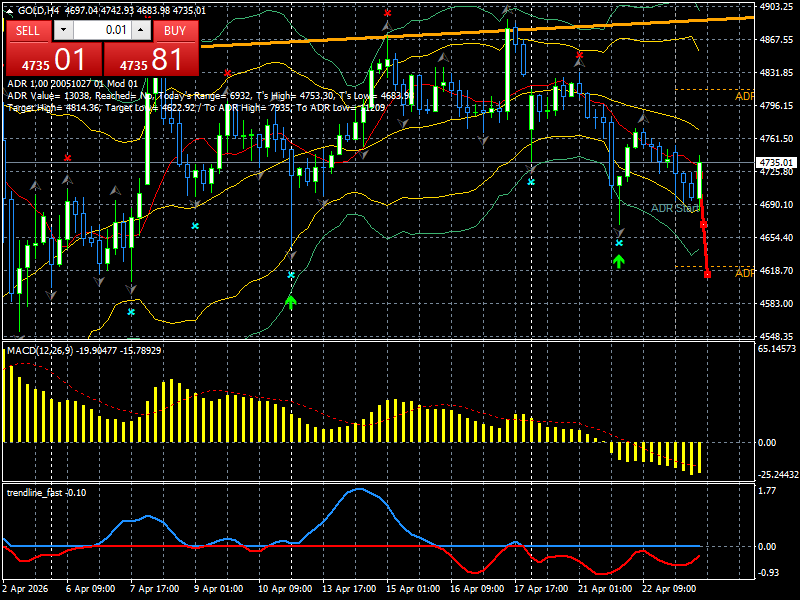The width and height of the screenshot is (800, 600).
Task: Click the SELL button
Action: 28,31
